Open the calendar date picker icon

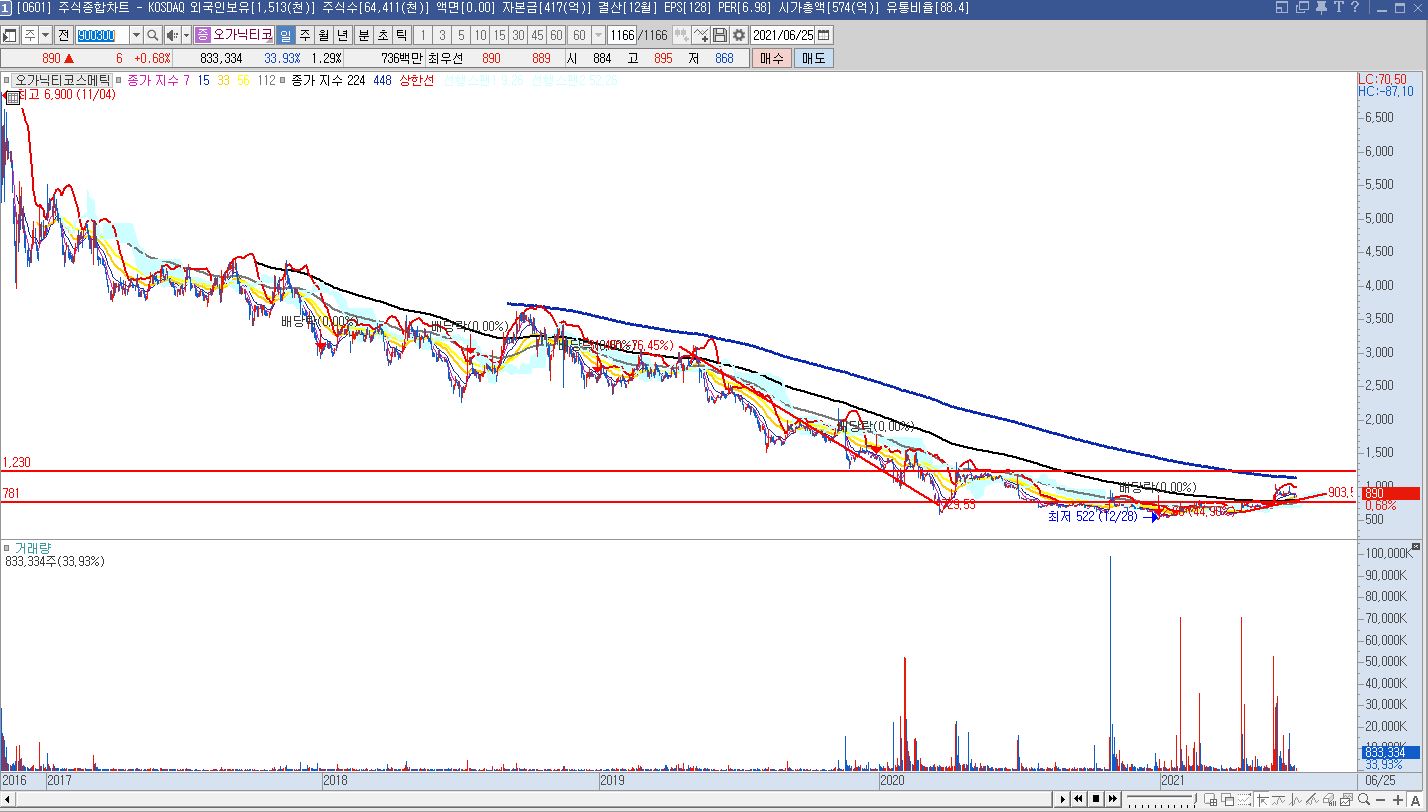point(823,35)
